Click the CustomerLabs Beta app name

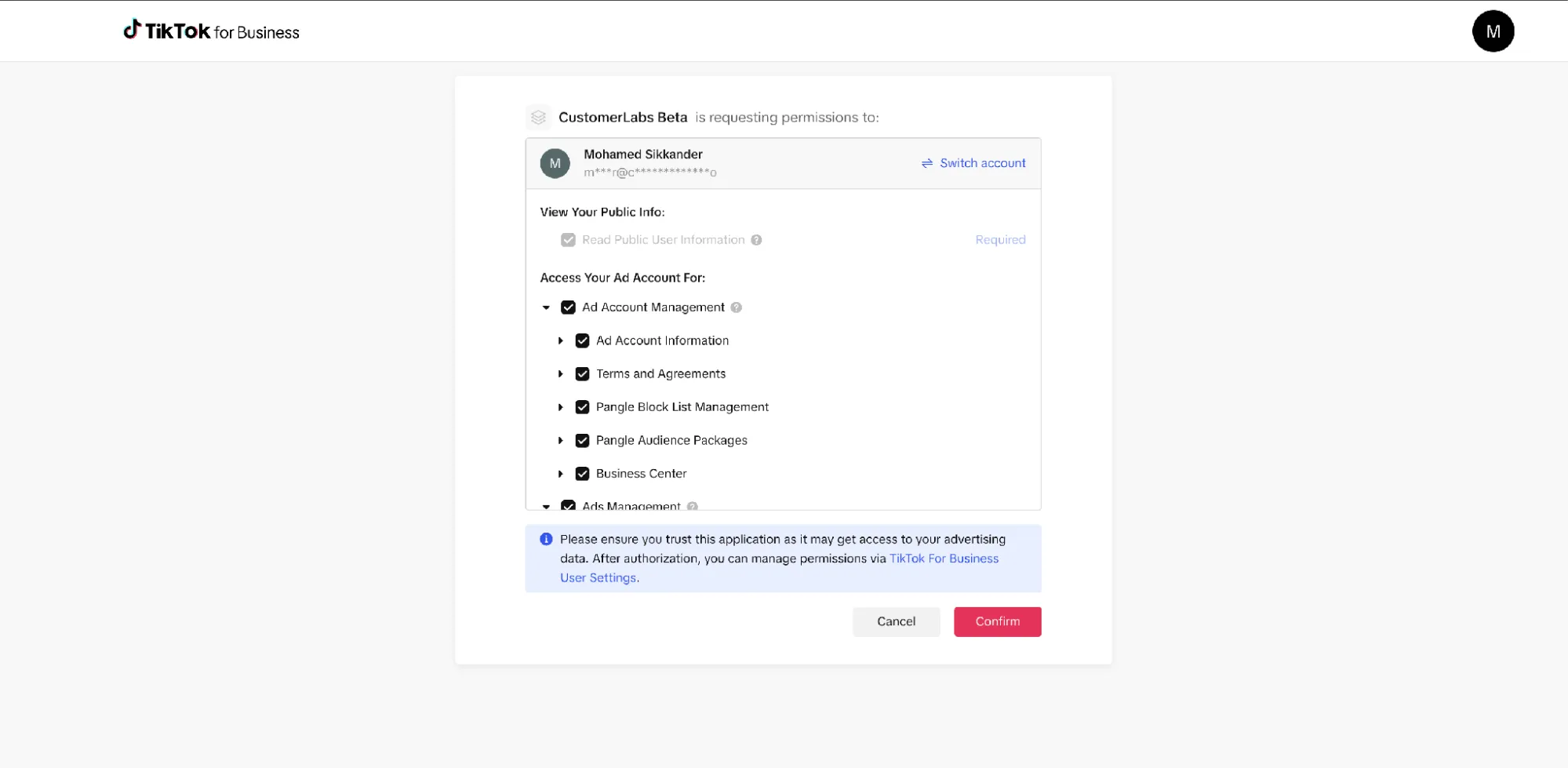(x=623, y=118)
